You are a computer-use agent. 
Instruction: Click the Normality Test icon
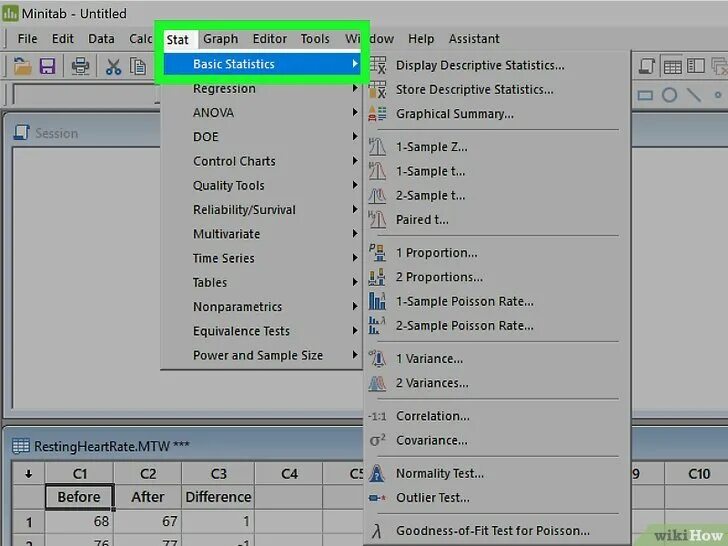tap(377, 474)
